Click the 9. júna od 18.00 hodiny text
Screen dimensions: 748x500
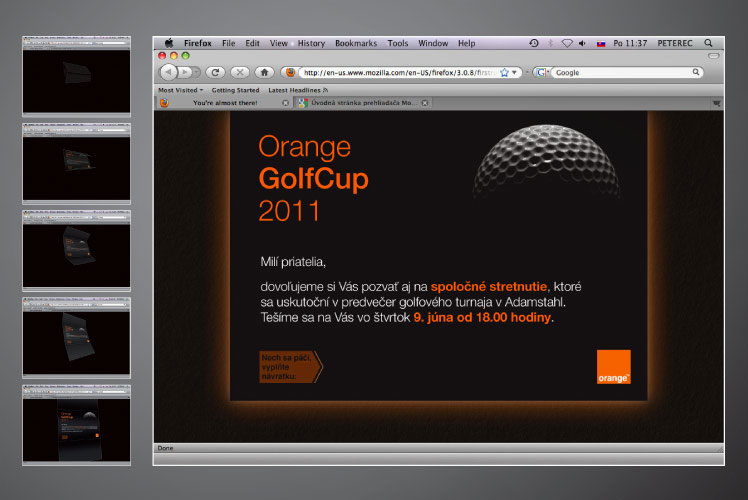coord(482,317)
